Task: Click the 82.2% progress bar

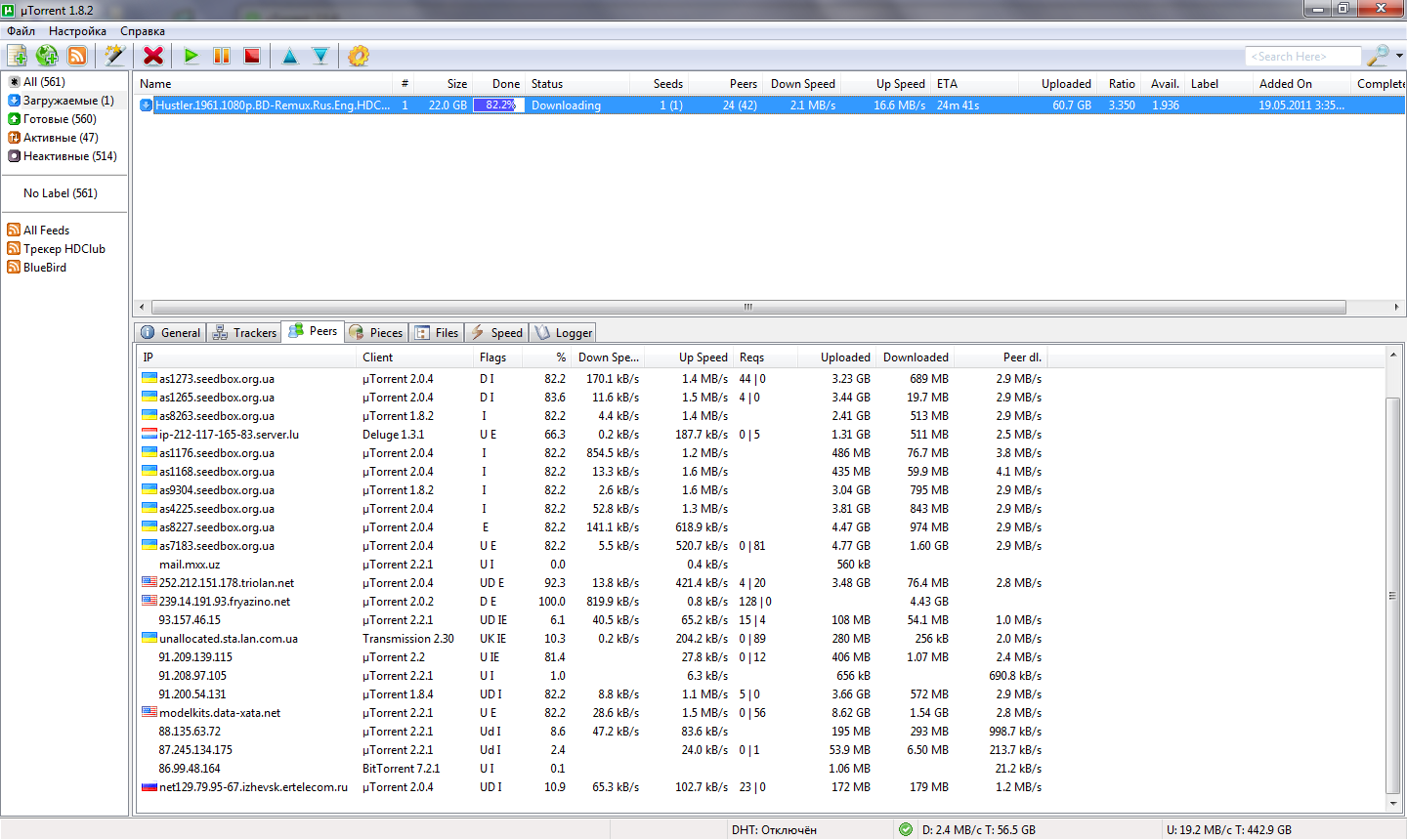Action: coord(499,105)
